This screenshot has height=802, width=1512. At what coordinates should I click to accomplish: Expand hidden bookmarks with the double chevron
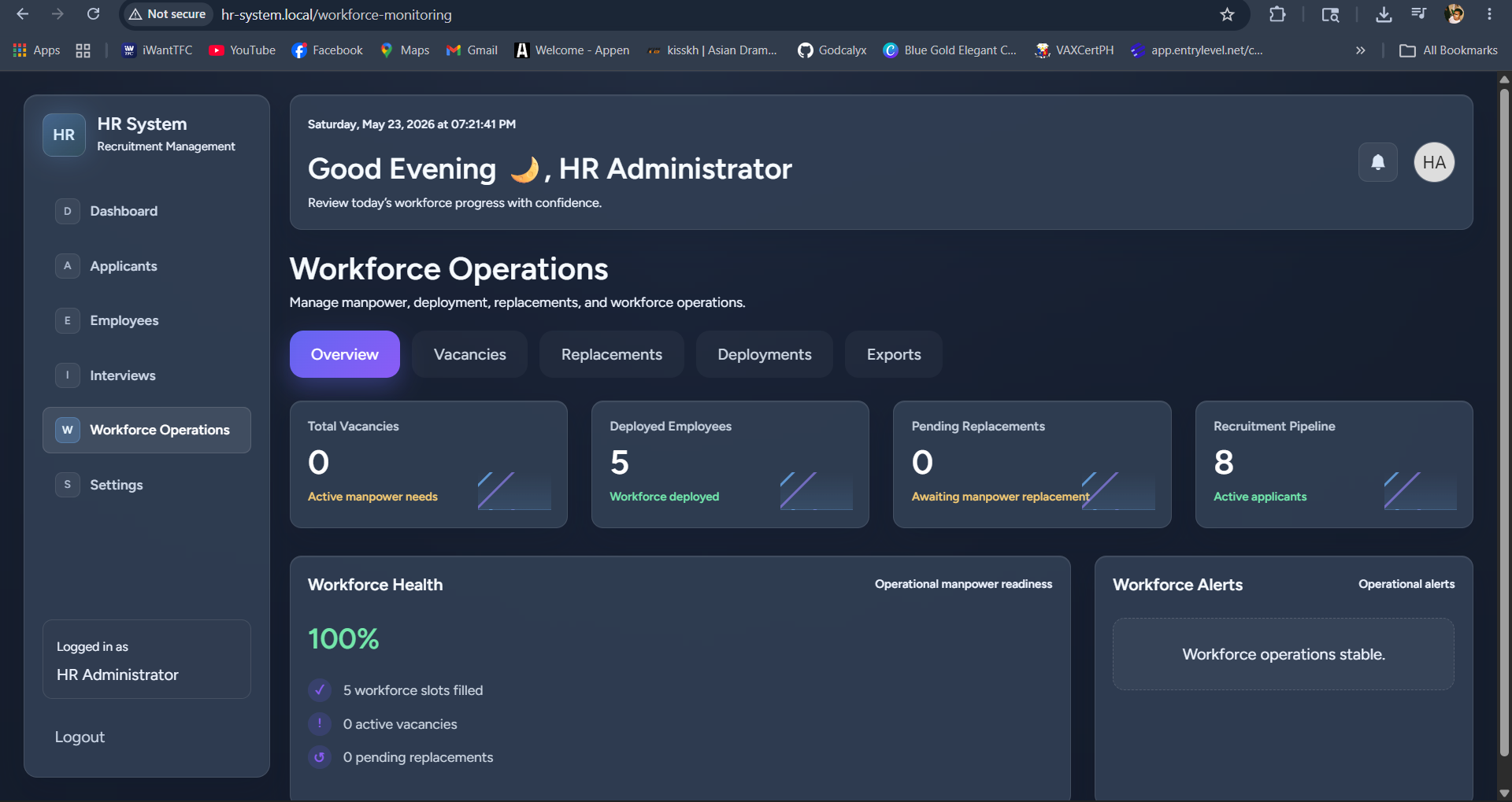(1360, 50)
